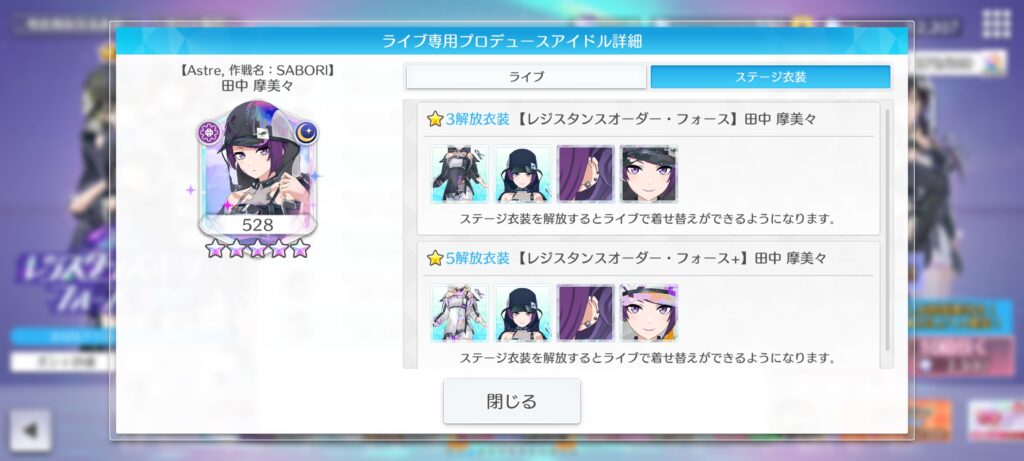
Task: Click the purple attribute badge on idol card
Action: (x=209, y=133)
